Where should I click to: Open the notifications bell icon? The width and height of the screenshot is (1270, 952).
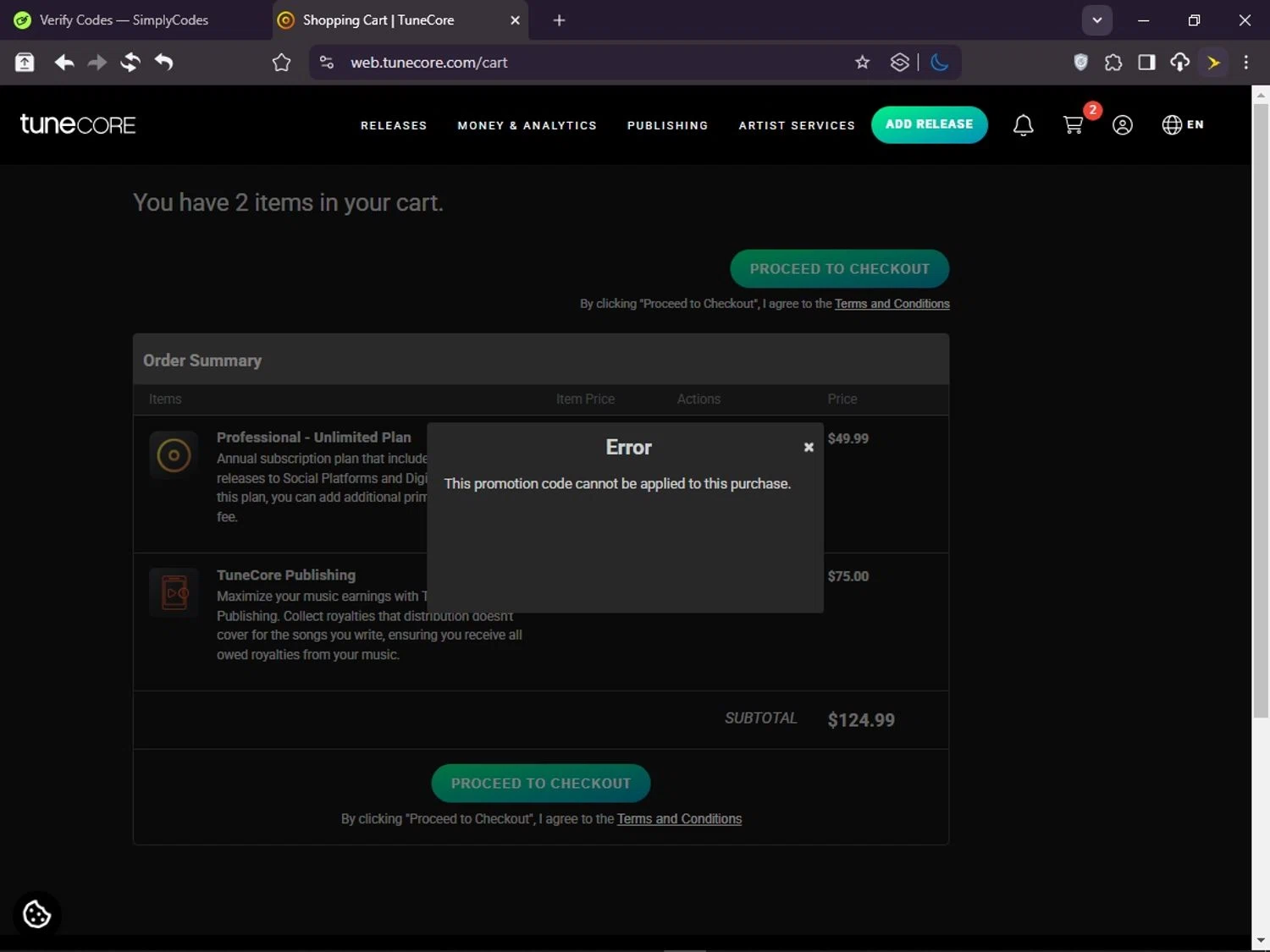[1023, 125]
